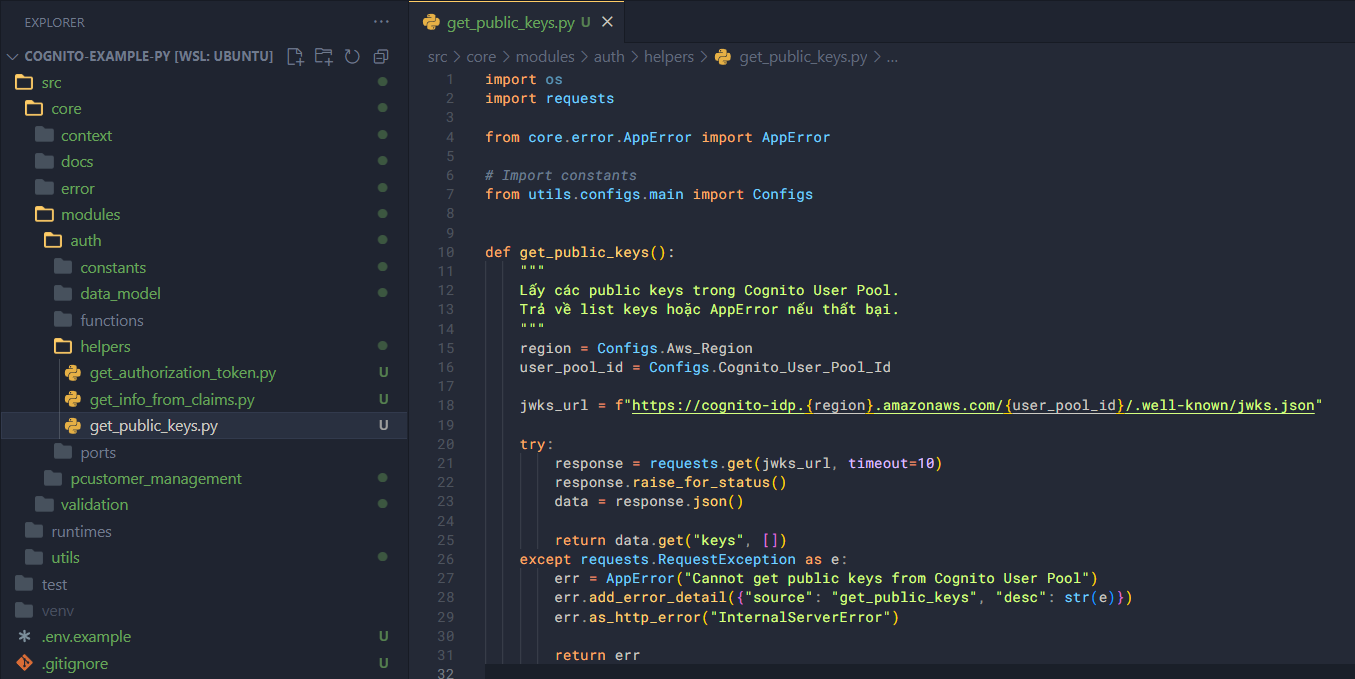Collapse all folders in Explorer

tap(381, 56)
